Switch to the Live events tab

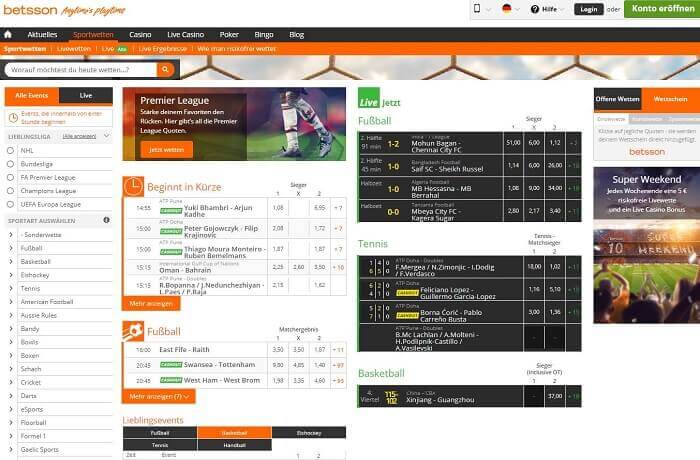coord(86,96)
